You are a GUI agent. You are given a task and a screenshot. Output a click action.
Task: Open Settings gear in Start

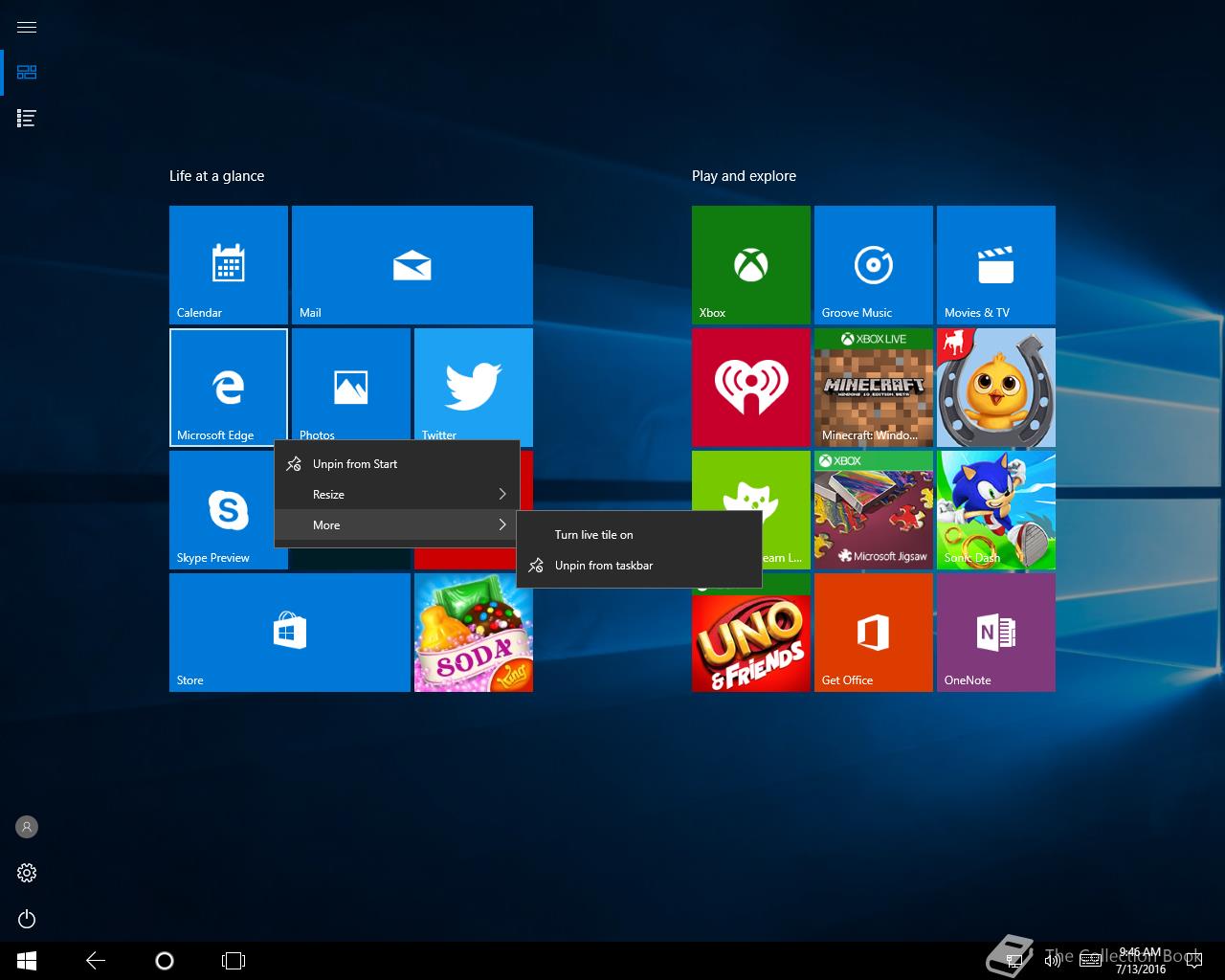pyautogui.click(x=27, y=873)
